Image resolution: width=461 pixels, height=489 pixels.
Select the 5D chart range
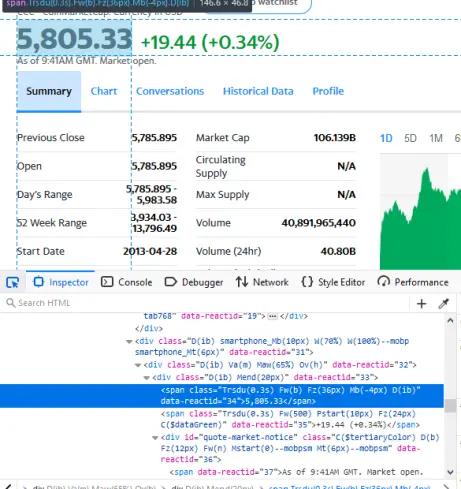pyautogui.click(x=410, y=138)
